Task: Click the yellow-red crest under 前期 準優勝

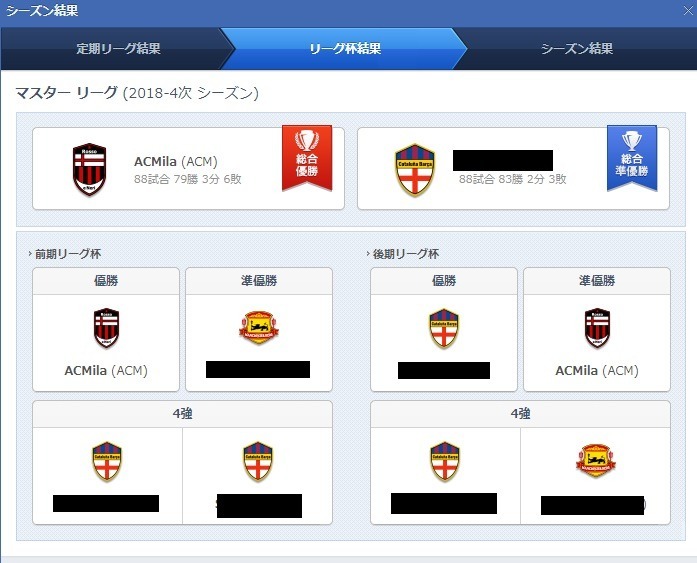Action: pyautogui.click(x=259, y=327)
